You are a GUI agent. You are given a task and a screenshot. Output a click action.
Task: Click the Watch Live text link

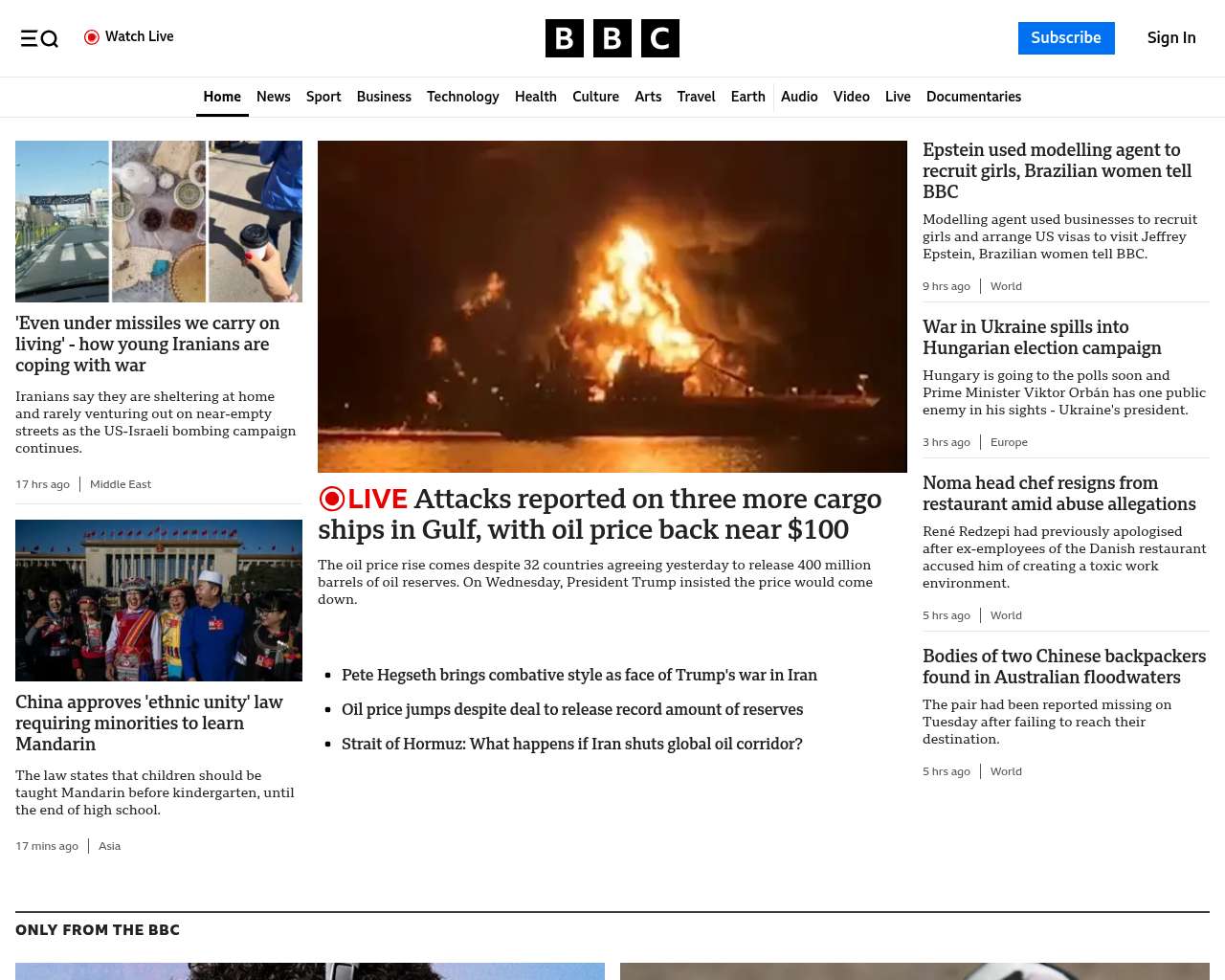pos(140,36)
